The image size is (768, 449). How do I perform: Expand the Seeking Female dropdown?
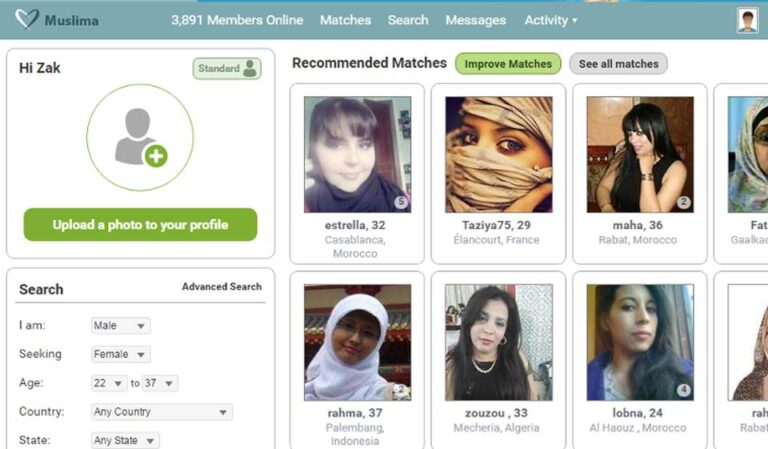pyautogui.click(x=120, y=354)
